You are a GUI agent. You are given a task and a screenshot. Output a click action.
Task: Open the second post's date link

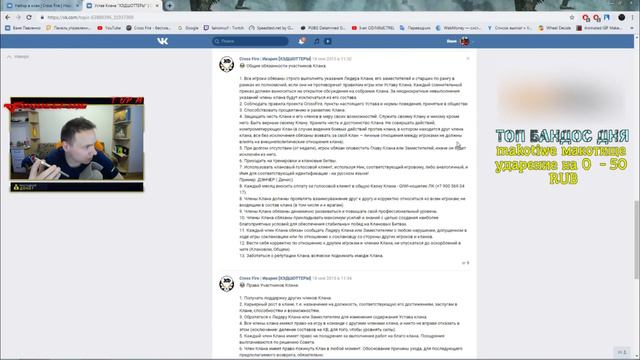[x=331, y=278]
